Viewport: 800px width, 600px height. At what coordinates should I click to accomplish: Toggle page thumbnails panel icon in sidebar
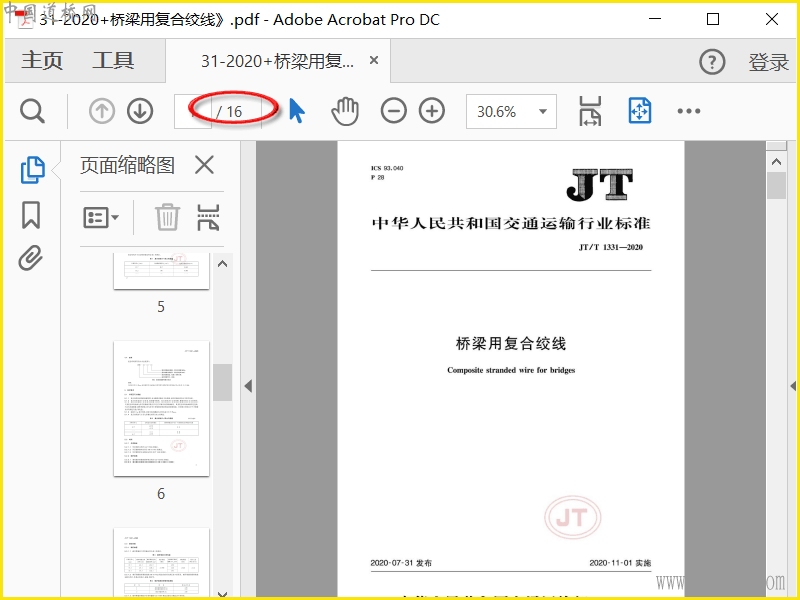tap(32, 170)
